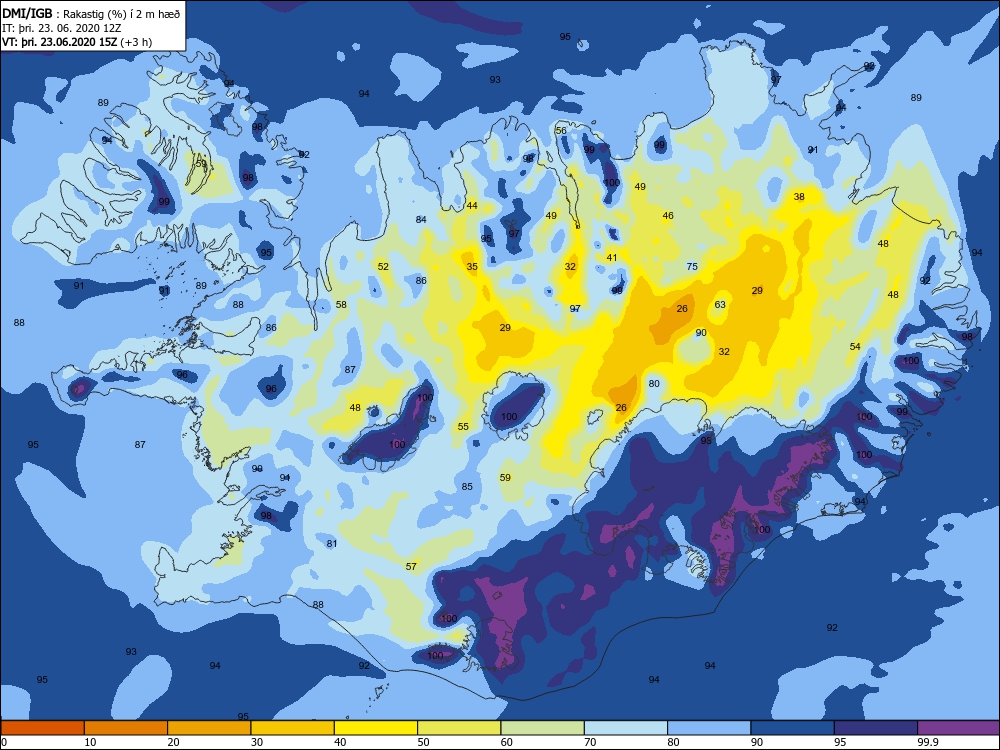1000x750 pixels.
Task: Click the '63' humidity value label
Action: pos(720,304)
